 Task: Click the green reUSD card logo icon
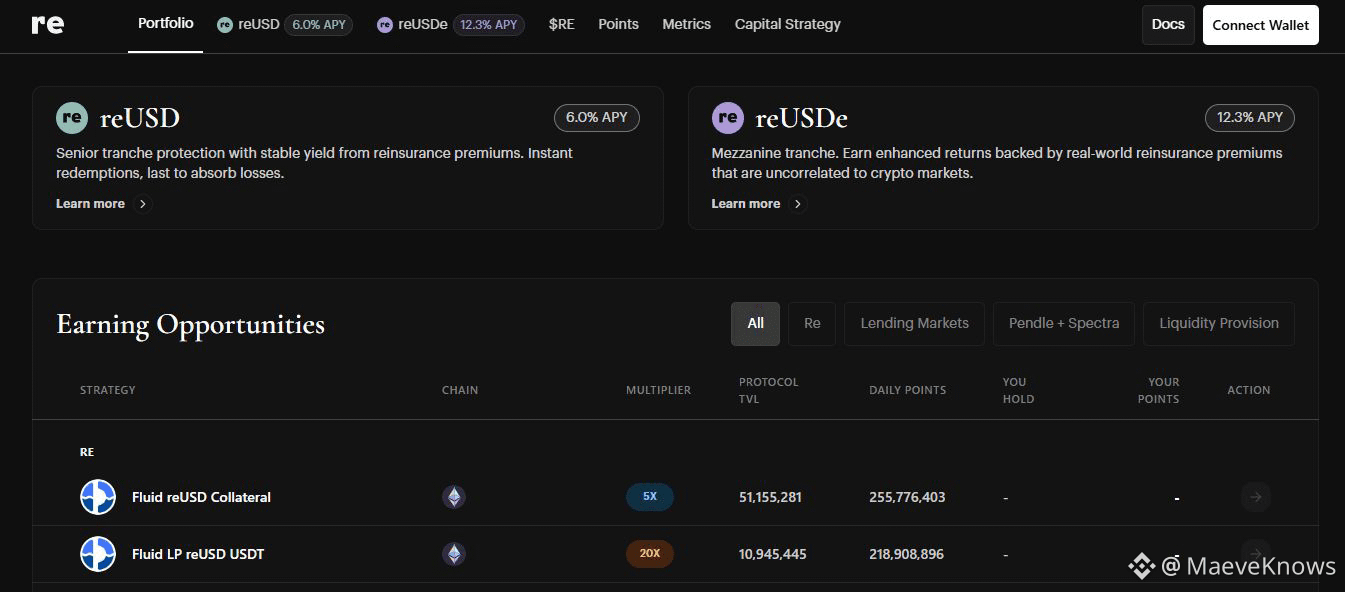point(72,118)
